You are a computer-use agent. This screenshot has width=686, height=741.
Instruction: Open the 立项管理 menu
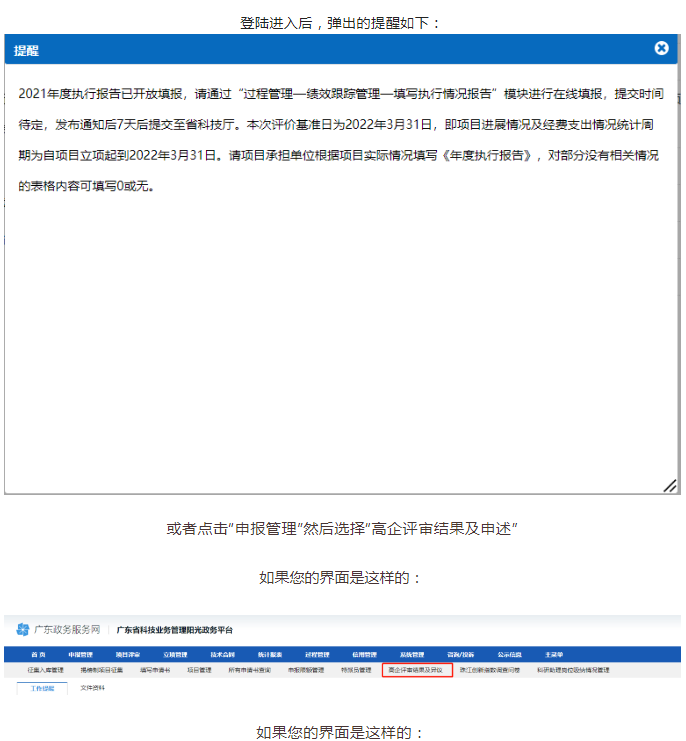(x=175, y=654)
